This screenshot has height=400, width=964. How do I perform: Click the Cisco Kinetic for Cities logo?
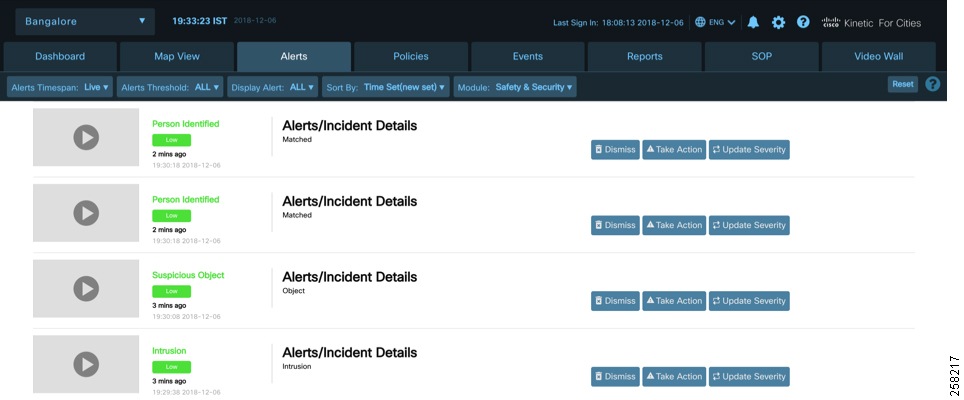tap(871, 22)
